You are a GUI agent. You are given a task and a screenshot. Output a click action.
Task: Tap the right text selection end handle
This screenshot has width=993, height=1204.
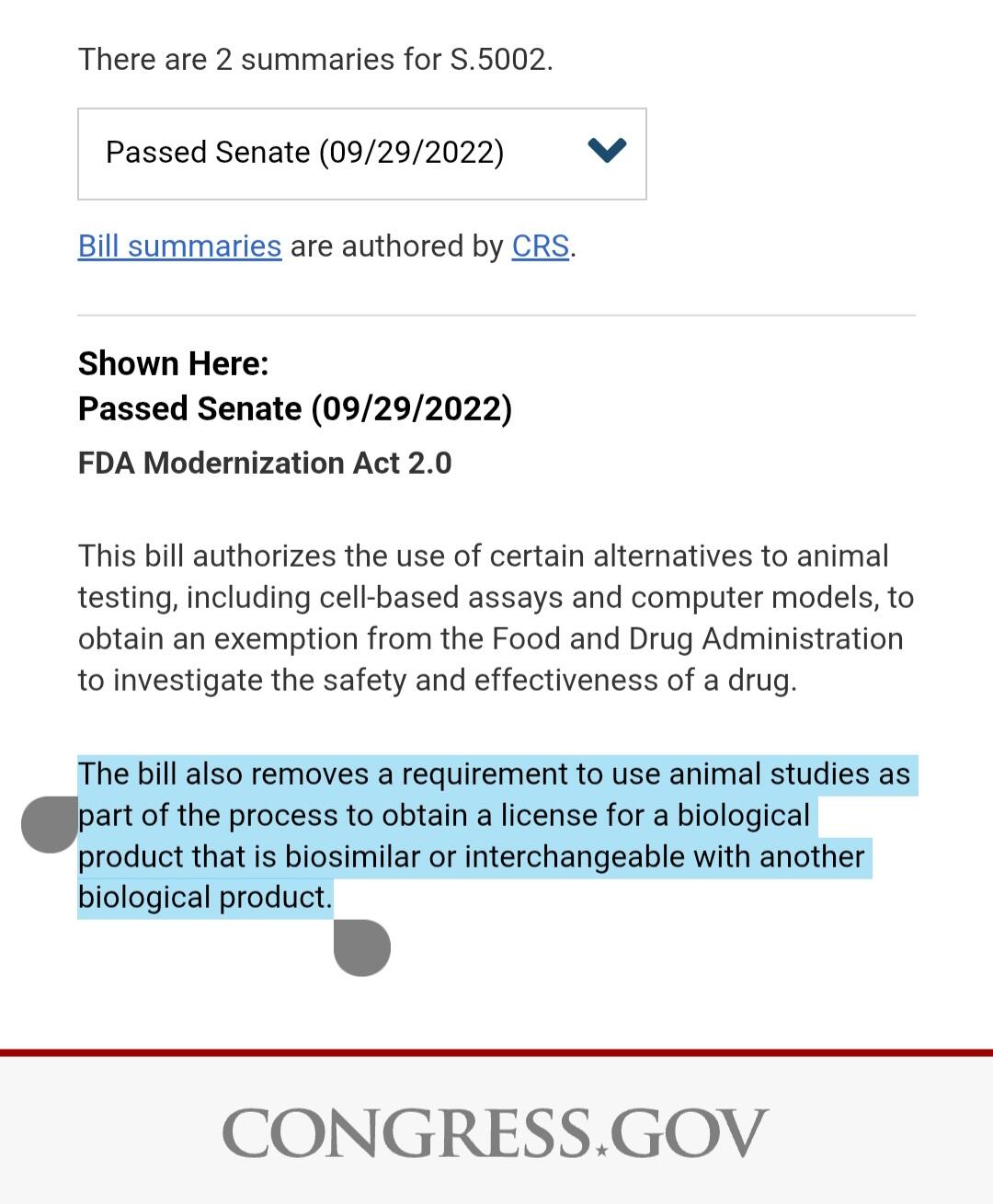coord(361,947)
